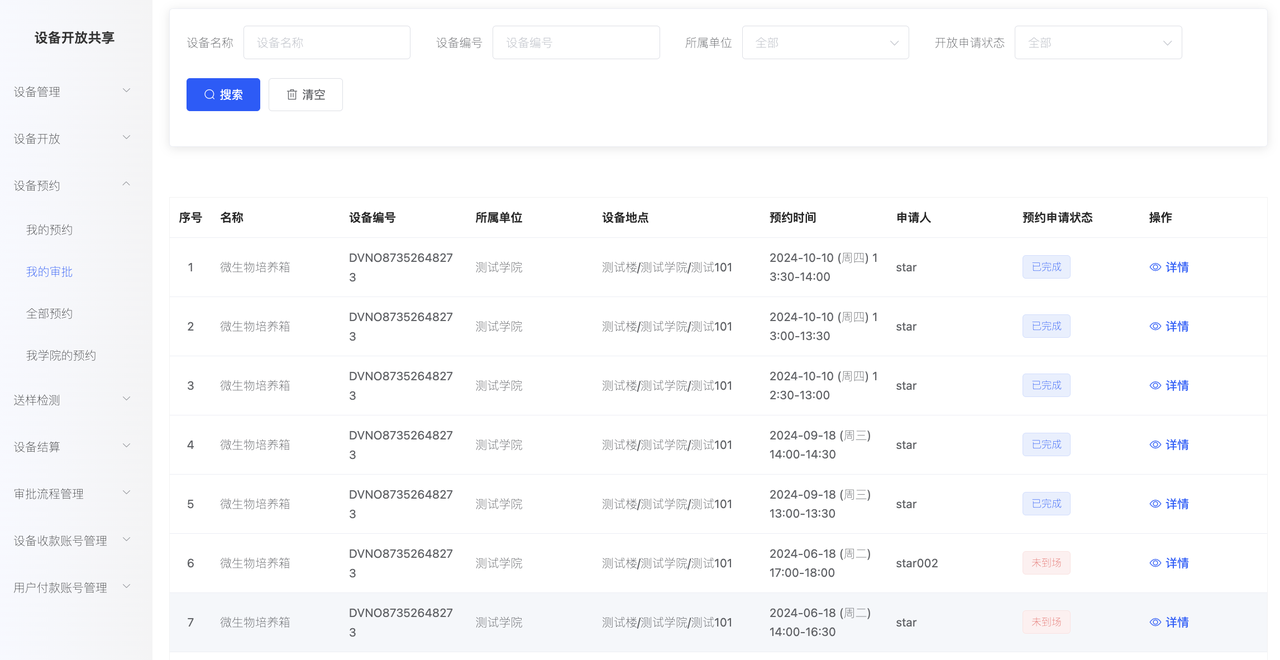
Task: Open 我学院的预约 submenu item
Action: pos(61,356)
